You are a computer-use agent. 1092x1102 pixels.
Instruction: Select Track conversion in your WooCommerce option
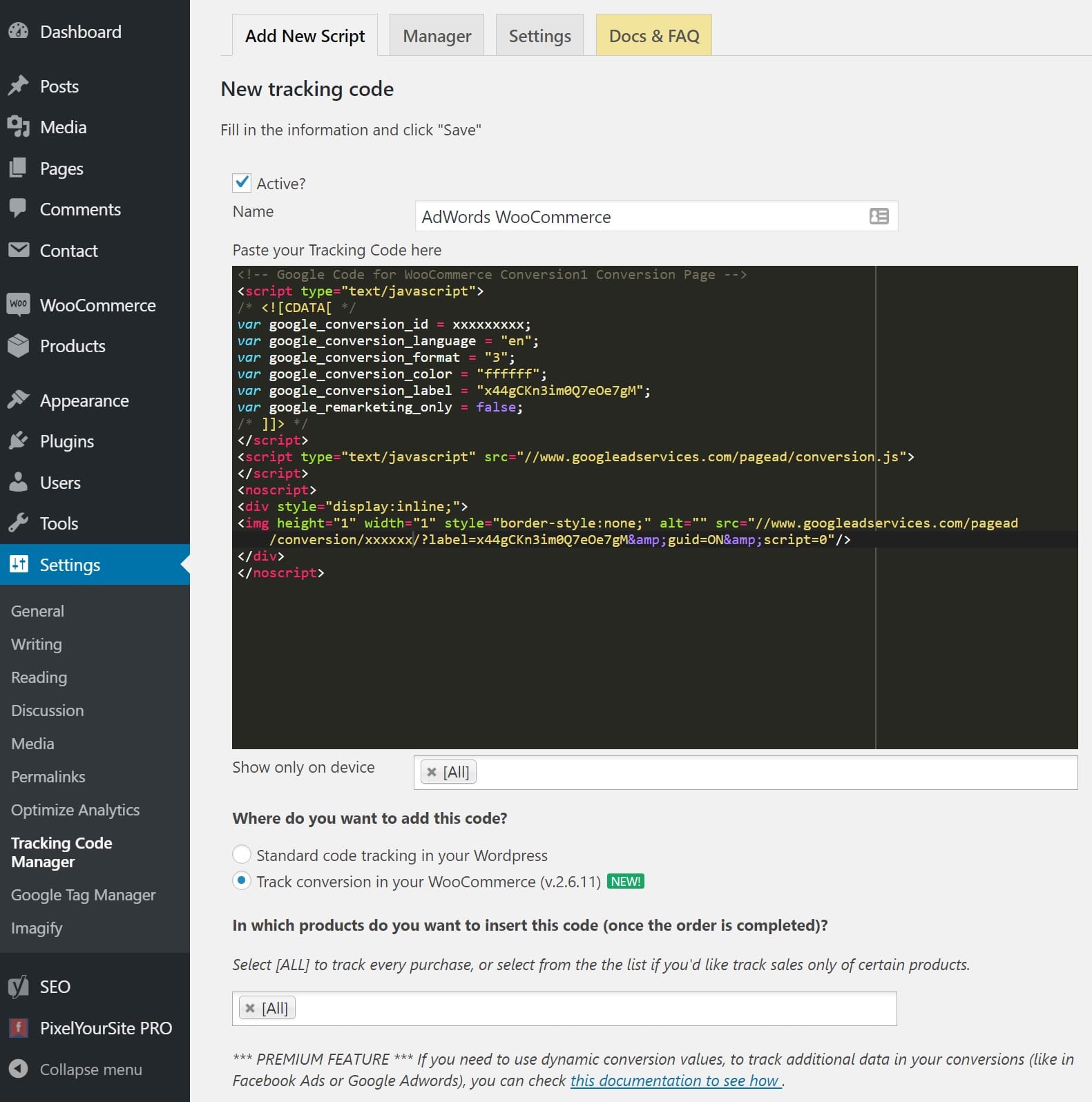coord(242,881)
